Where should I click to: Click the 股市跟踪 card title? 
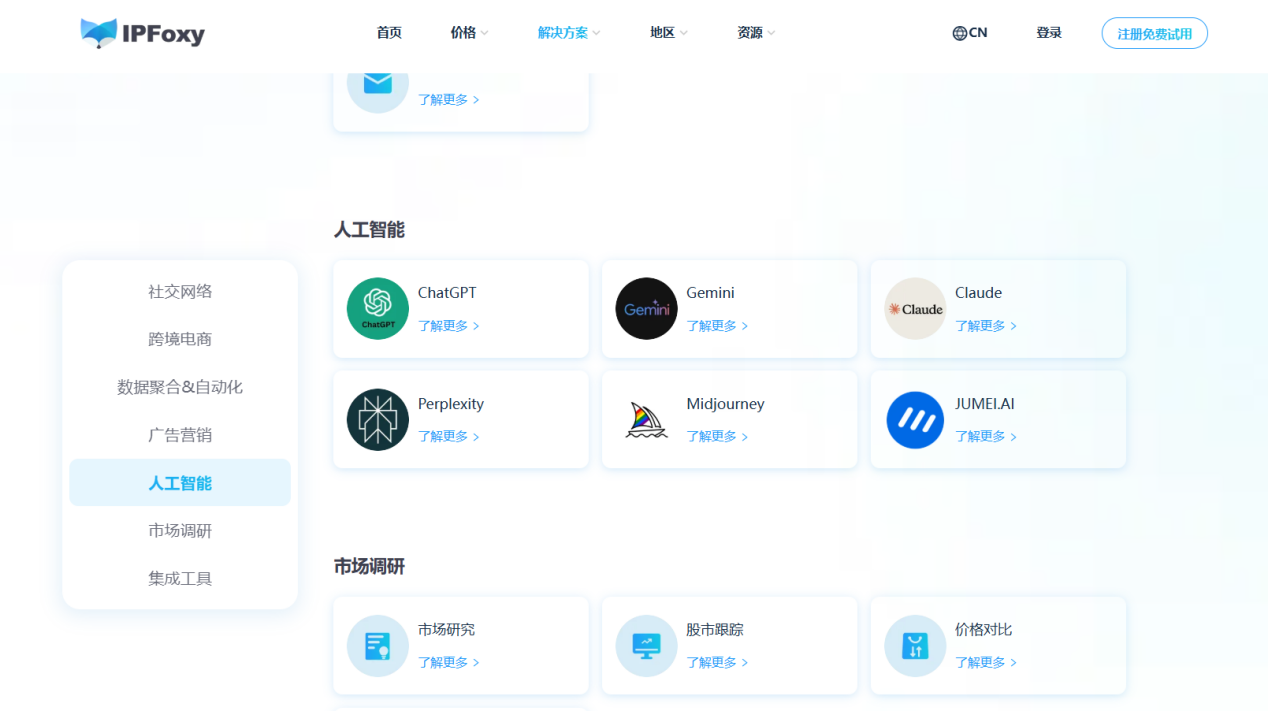[x=716, y=630]
